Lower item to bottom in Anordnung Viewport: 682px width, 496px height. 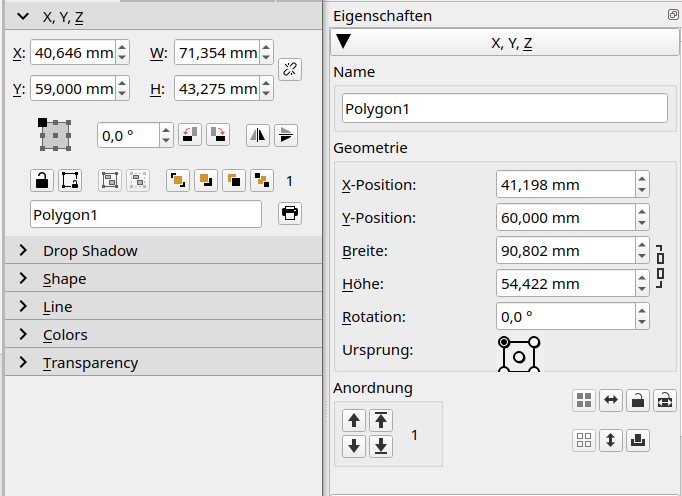[381, 446]
